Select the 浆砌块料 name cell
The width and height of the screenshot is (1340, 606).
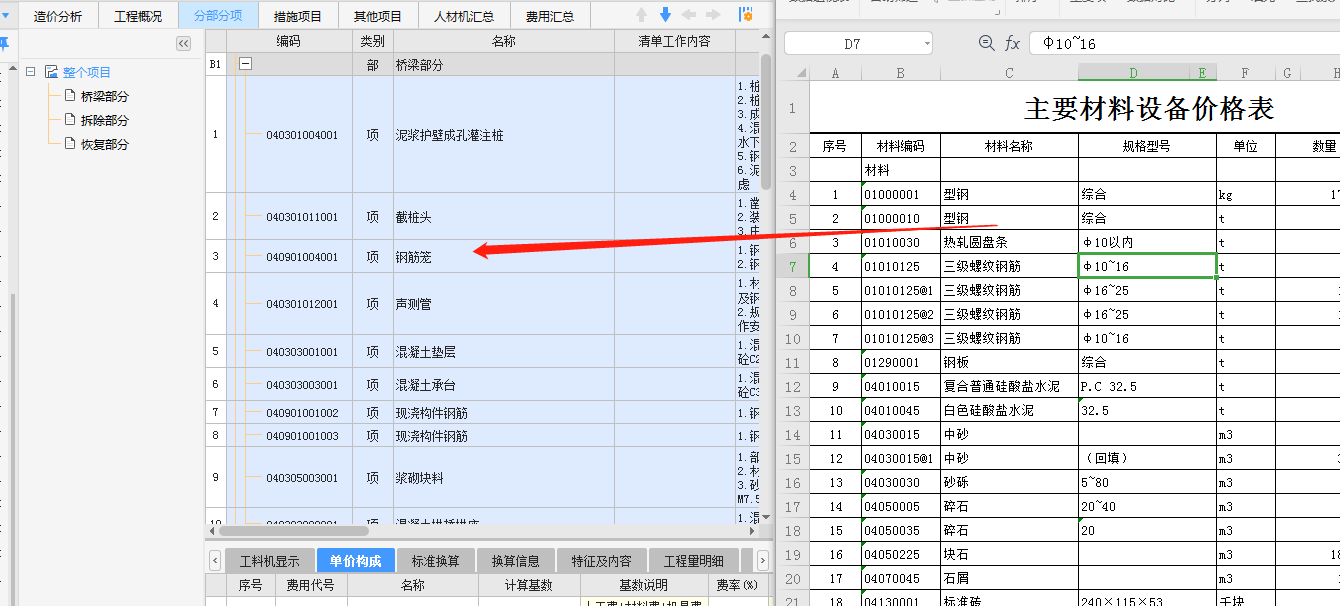(x=504, y=478)
